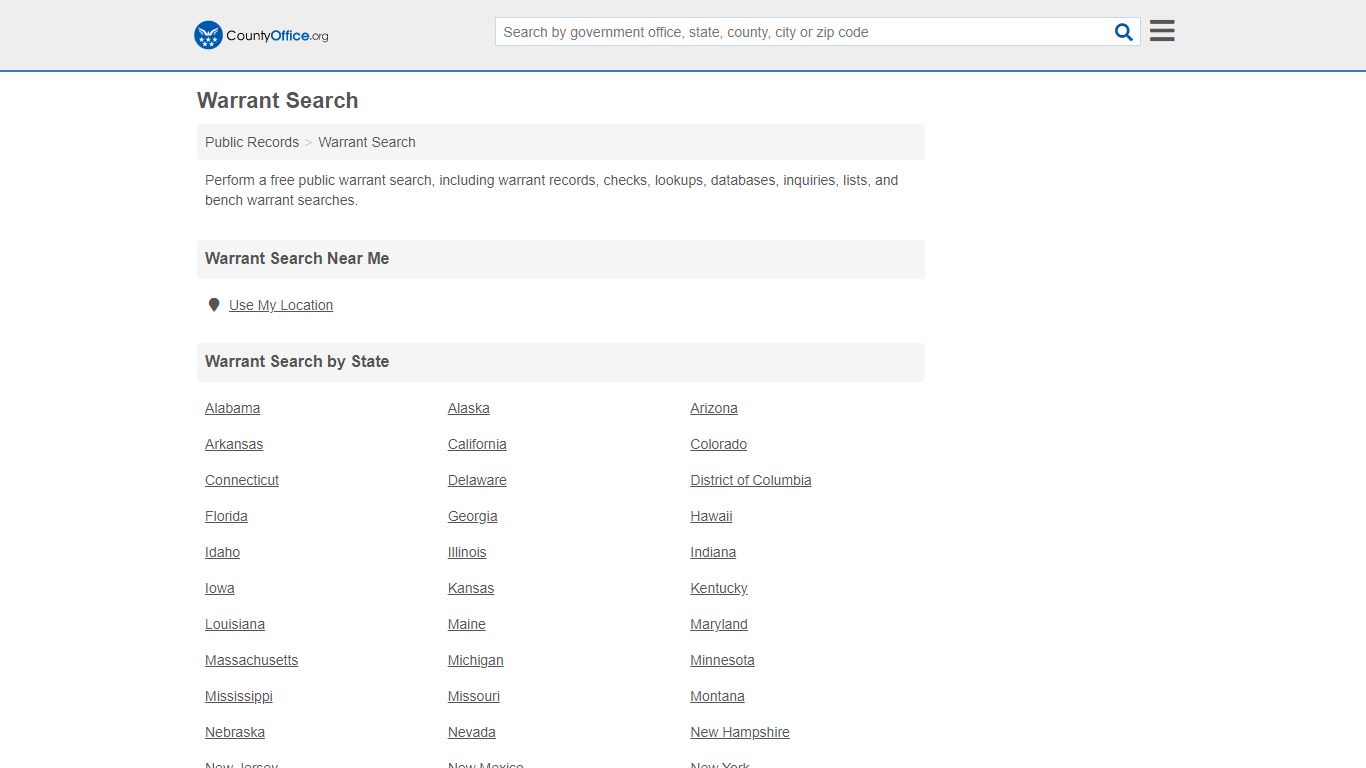The image size is (1366, 768).
Task: Choose Florida from state list
Action: [x=226, y=516]
